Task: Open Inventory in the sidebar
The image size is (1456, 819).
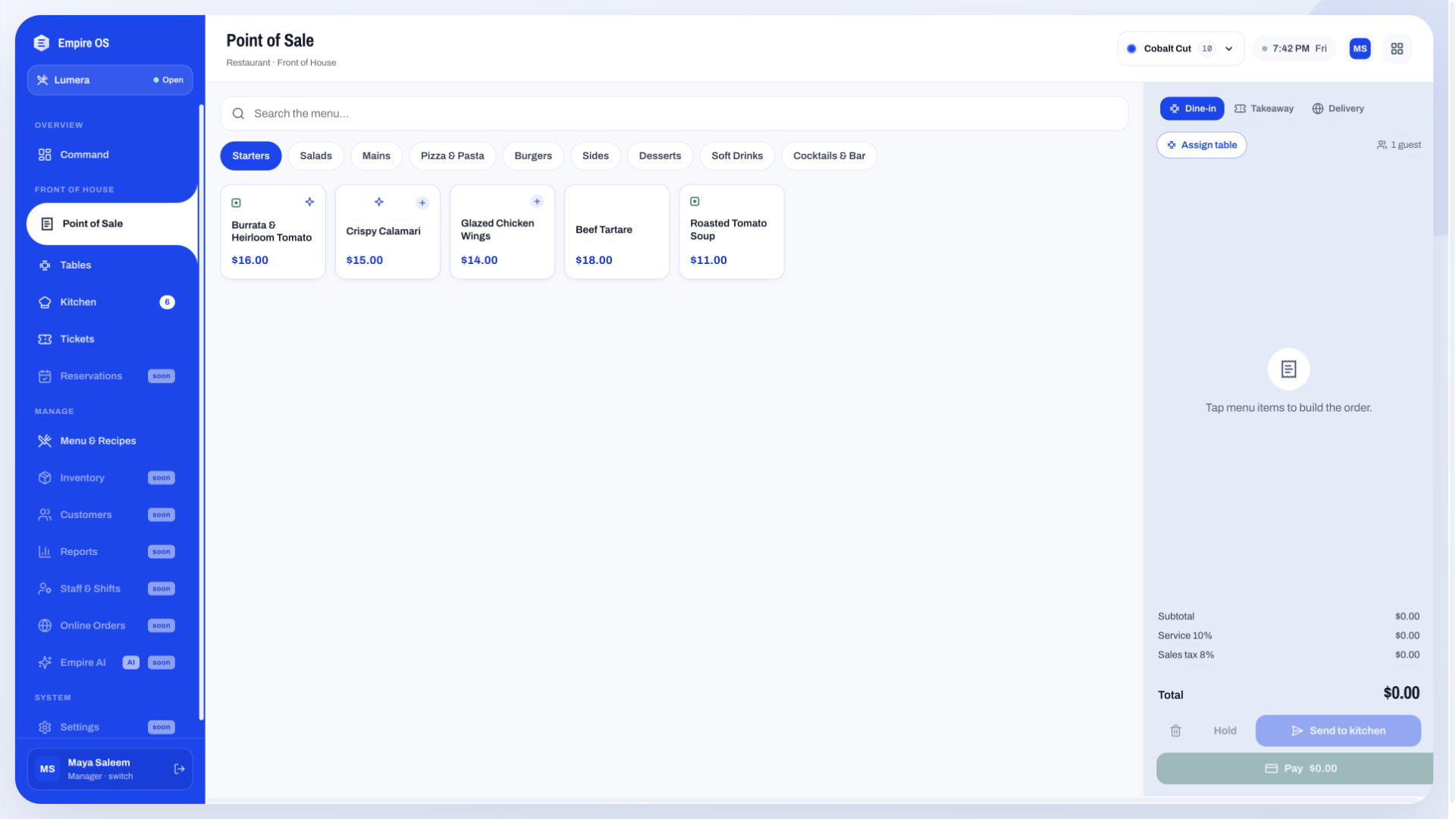Action: click(x=111, y=478)
